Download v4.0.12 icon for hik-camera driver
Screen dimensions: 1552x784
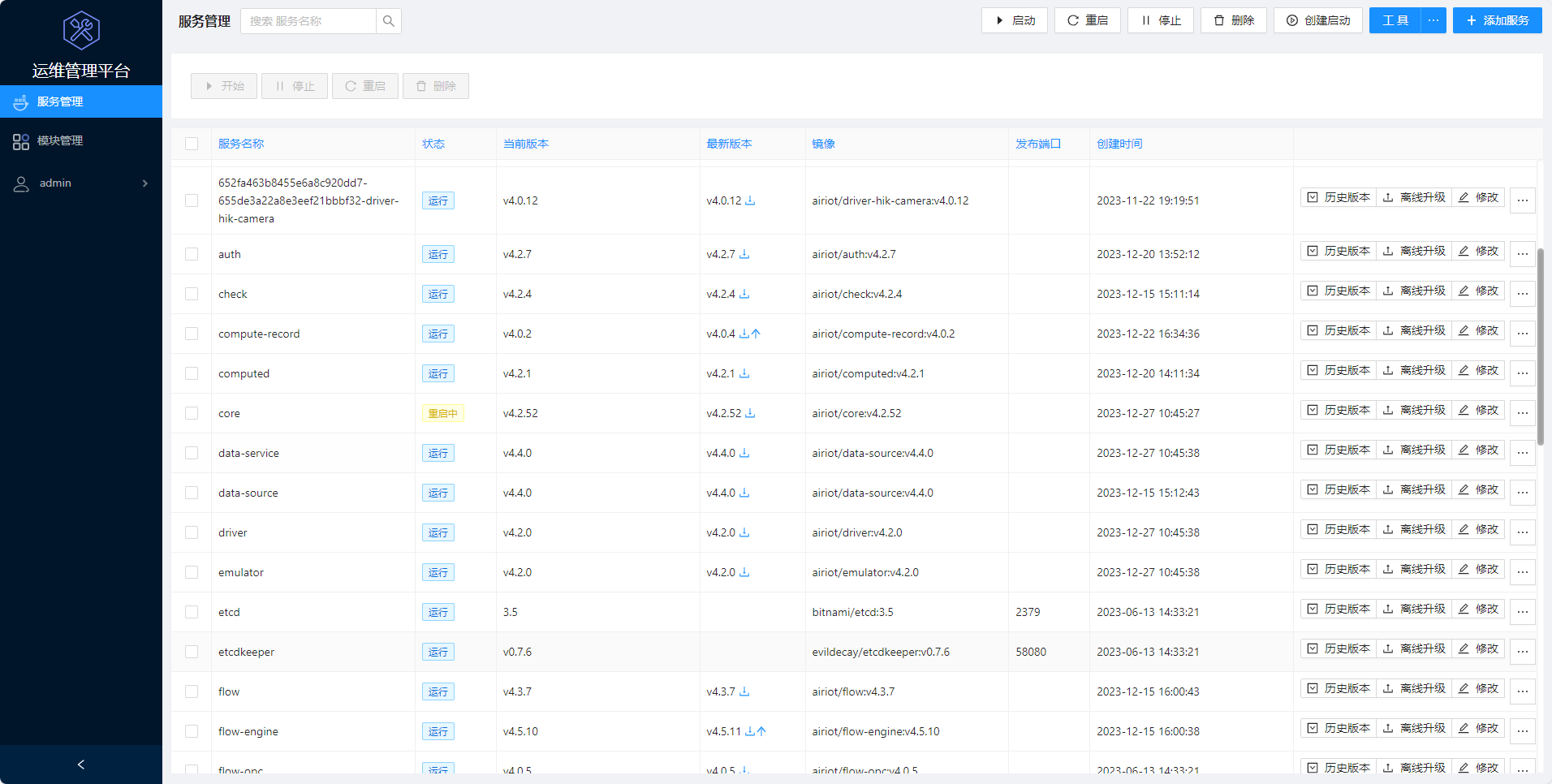point(750,200)
